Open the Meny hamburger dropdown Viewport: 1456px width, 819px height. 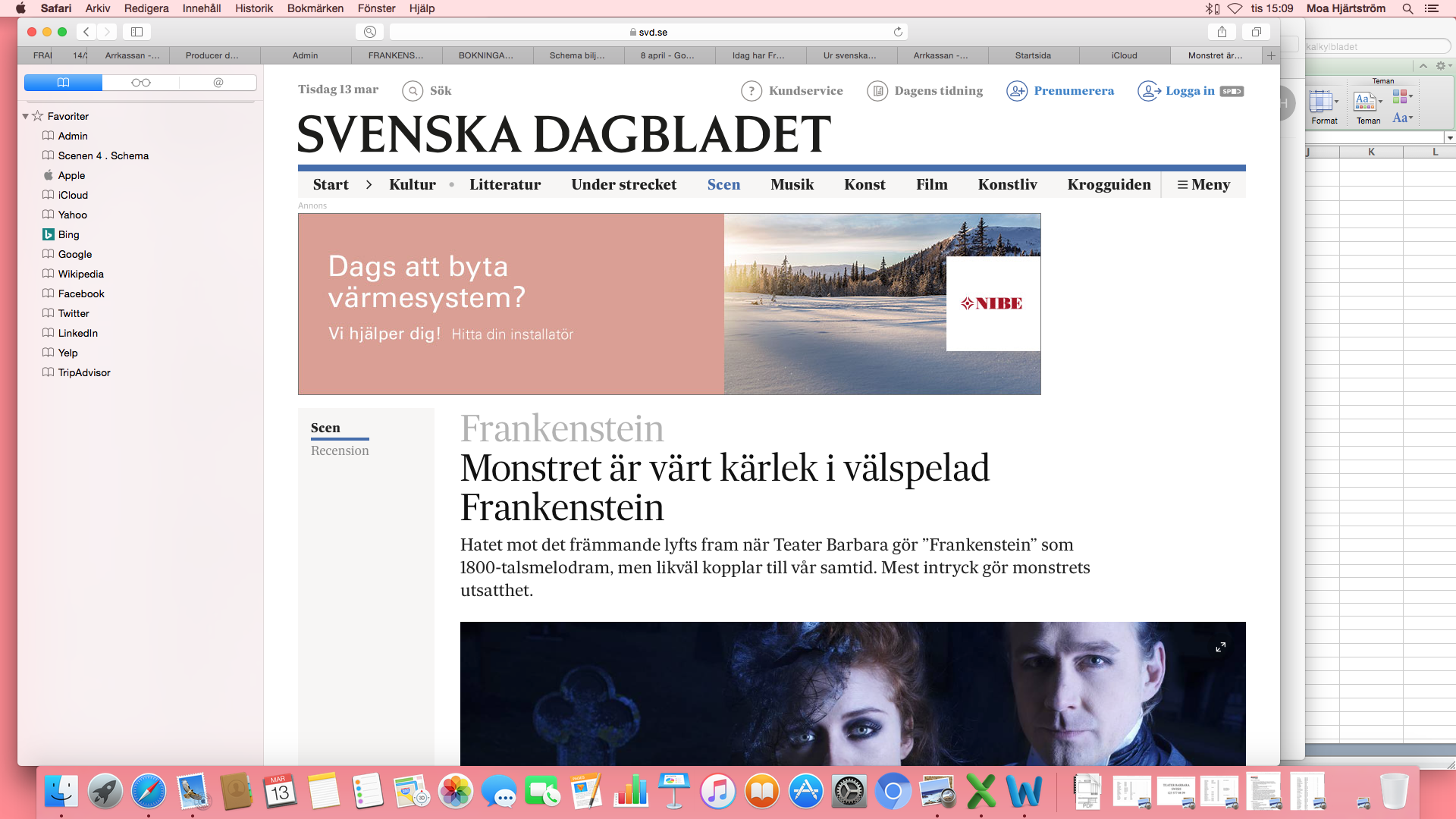pyautogui.click(x=1203, y=184)
